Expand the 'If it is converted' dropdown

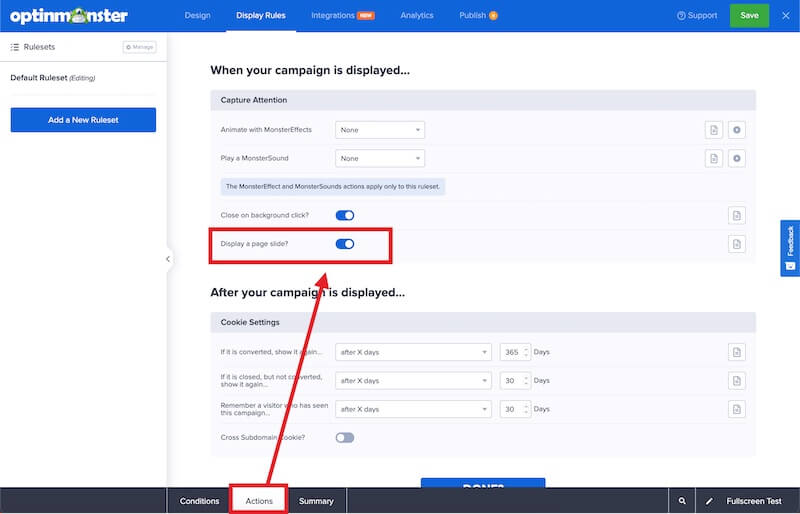click(x=413, y=352)
